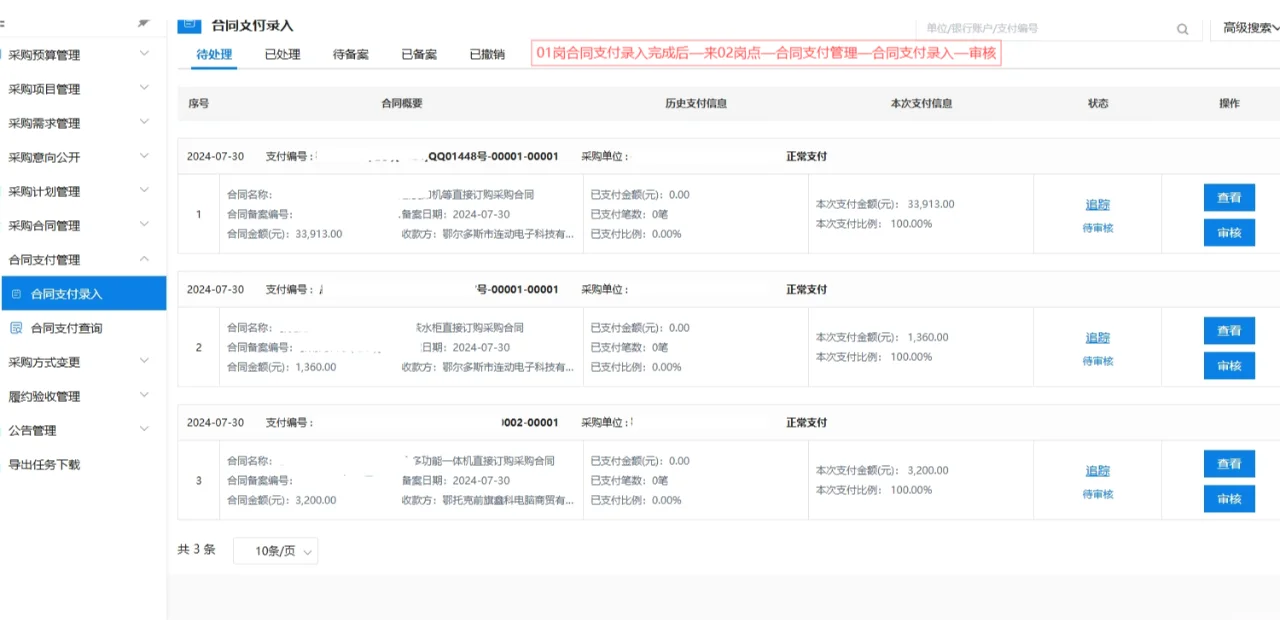
Task: Switch to 待处理 tab
Action: (x=214, y=54)
